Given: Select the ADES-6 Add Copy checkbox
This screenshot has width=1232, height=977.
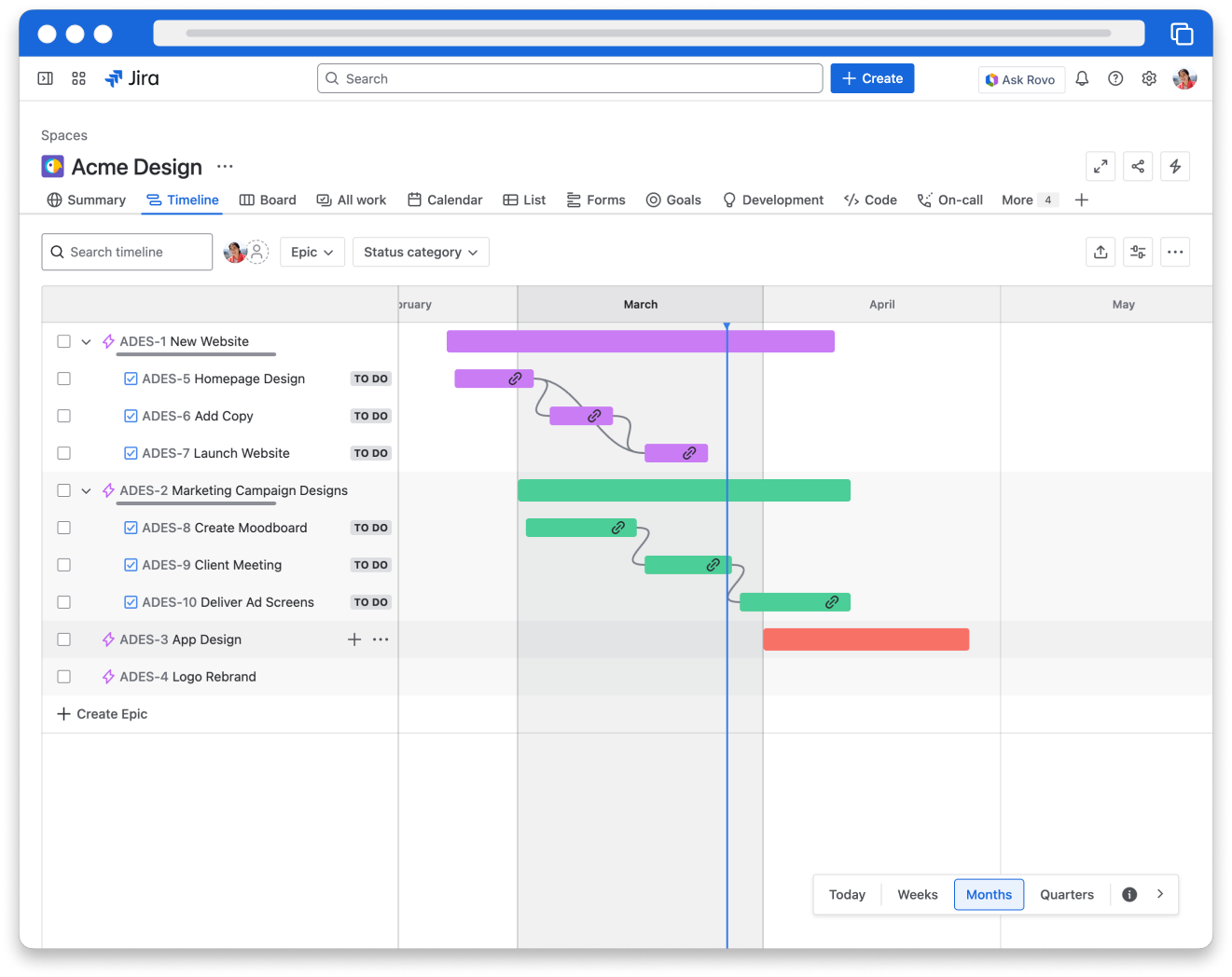Looking at the screenshot, I should click(x=63, y=416).
